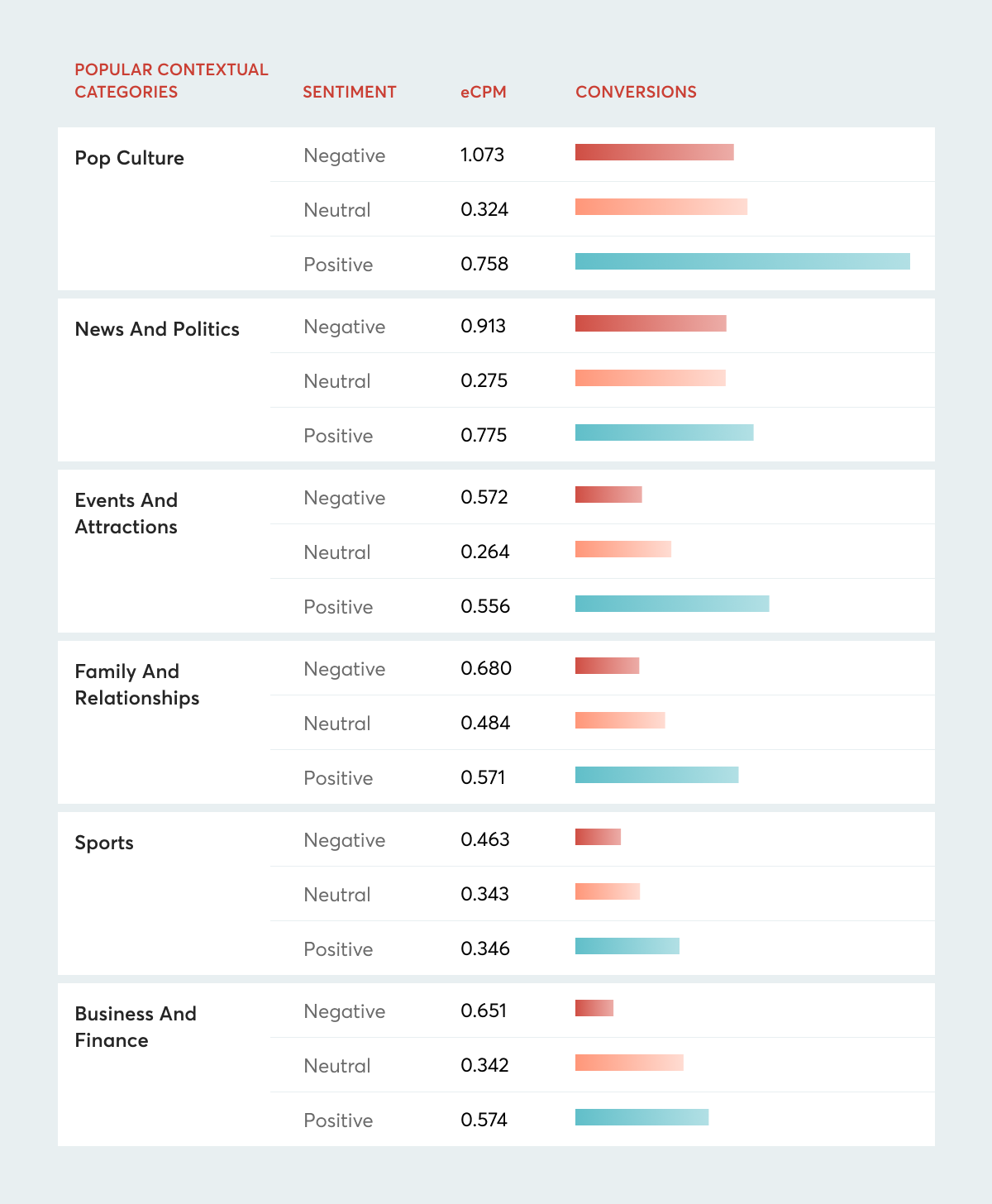
Task: Select the Business And Finance category label
Action: (136, 1027)
